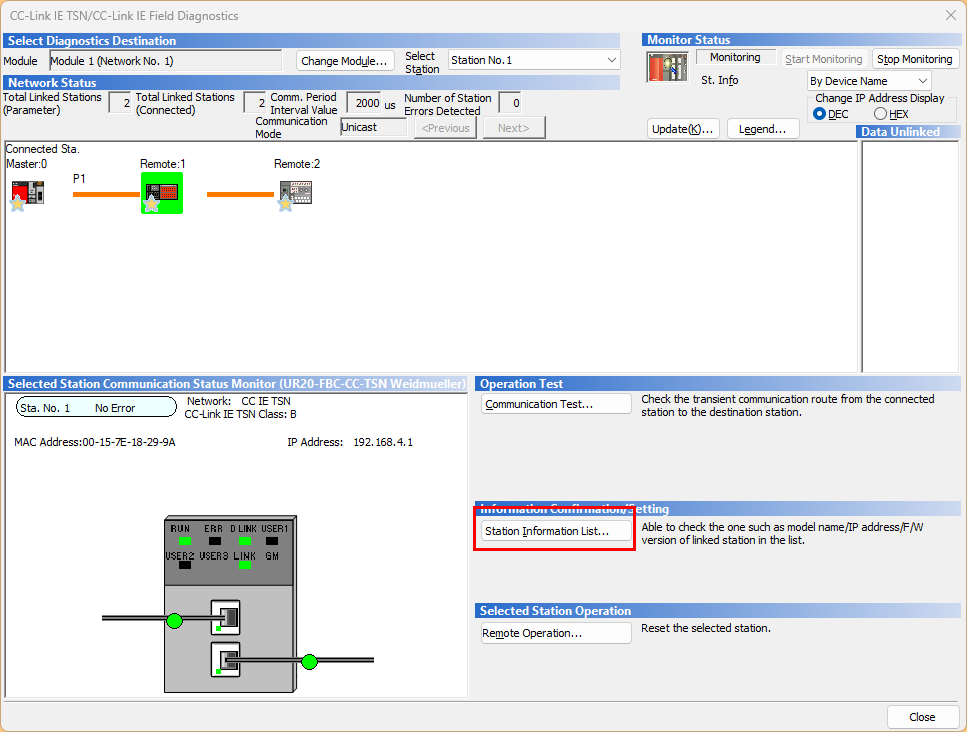The height and width of the screenshot is (732, 967).
Task: Stop monitoring the network
Action: coord(915,59)
